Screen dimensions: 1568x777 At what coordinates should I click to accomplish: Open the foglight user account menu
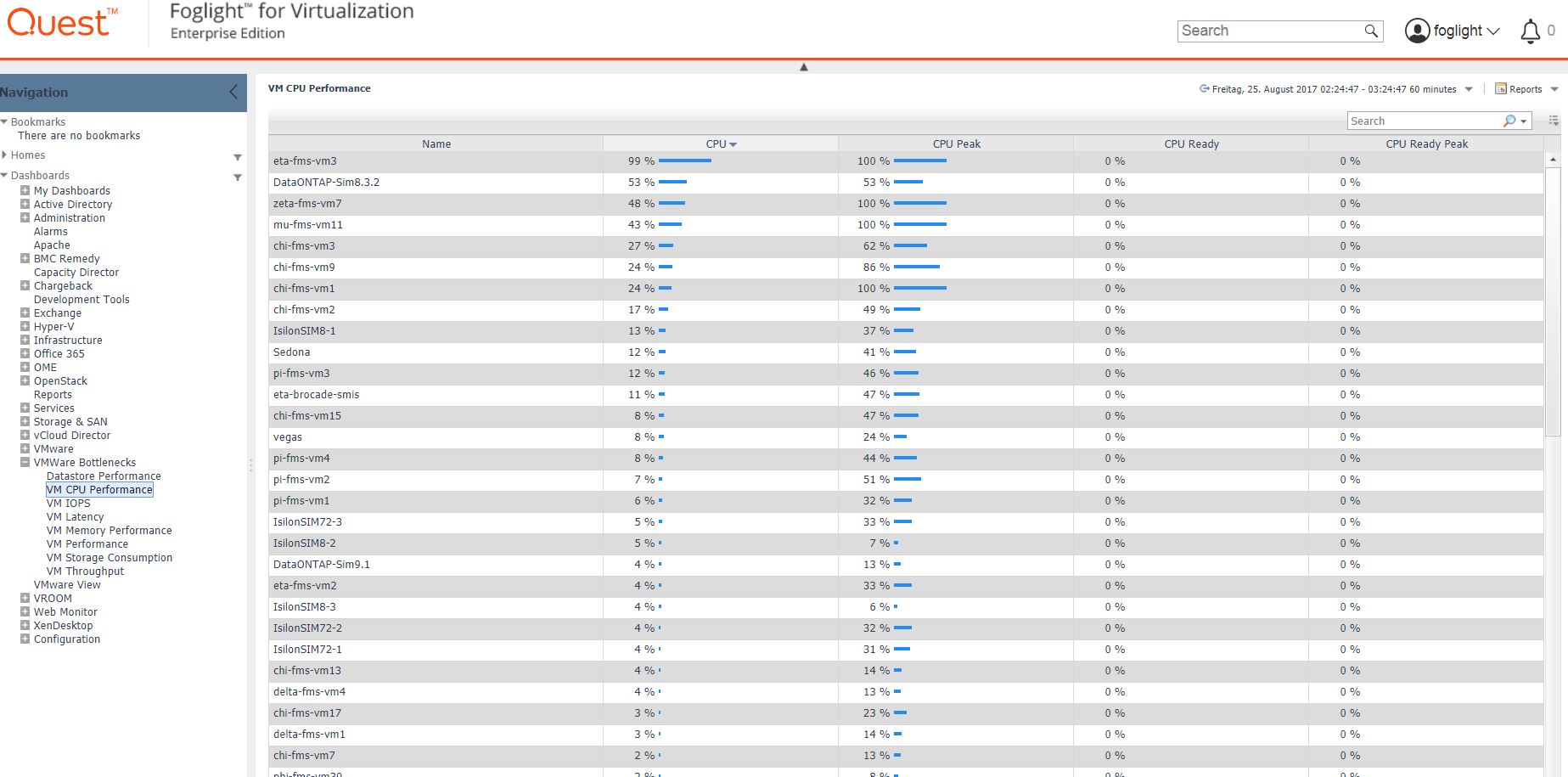pyautogui.click(x=1452, y=31)
